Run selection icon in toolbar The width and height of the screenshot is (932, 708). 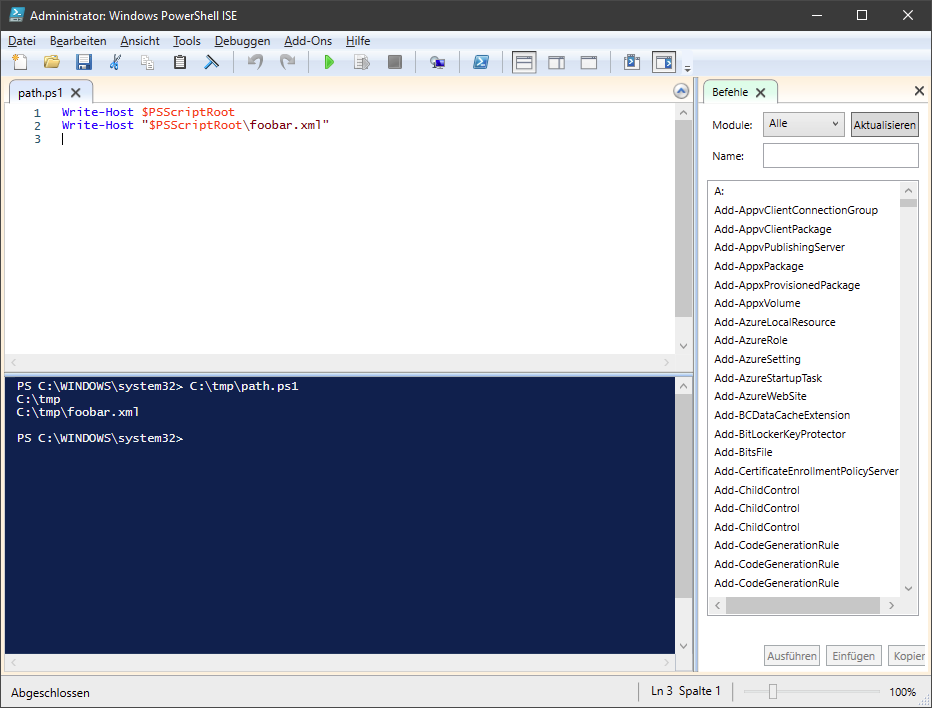tap(361, 62)
